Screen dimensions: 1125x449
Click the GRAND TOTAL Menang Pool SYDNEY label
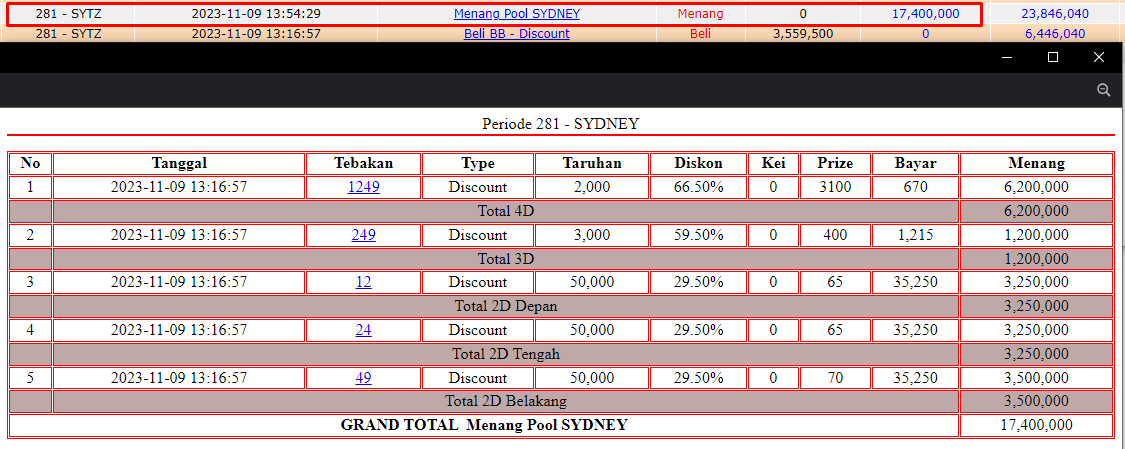click(x=484, y=425)
